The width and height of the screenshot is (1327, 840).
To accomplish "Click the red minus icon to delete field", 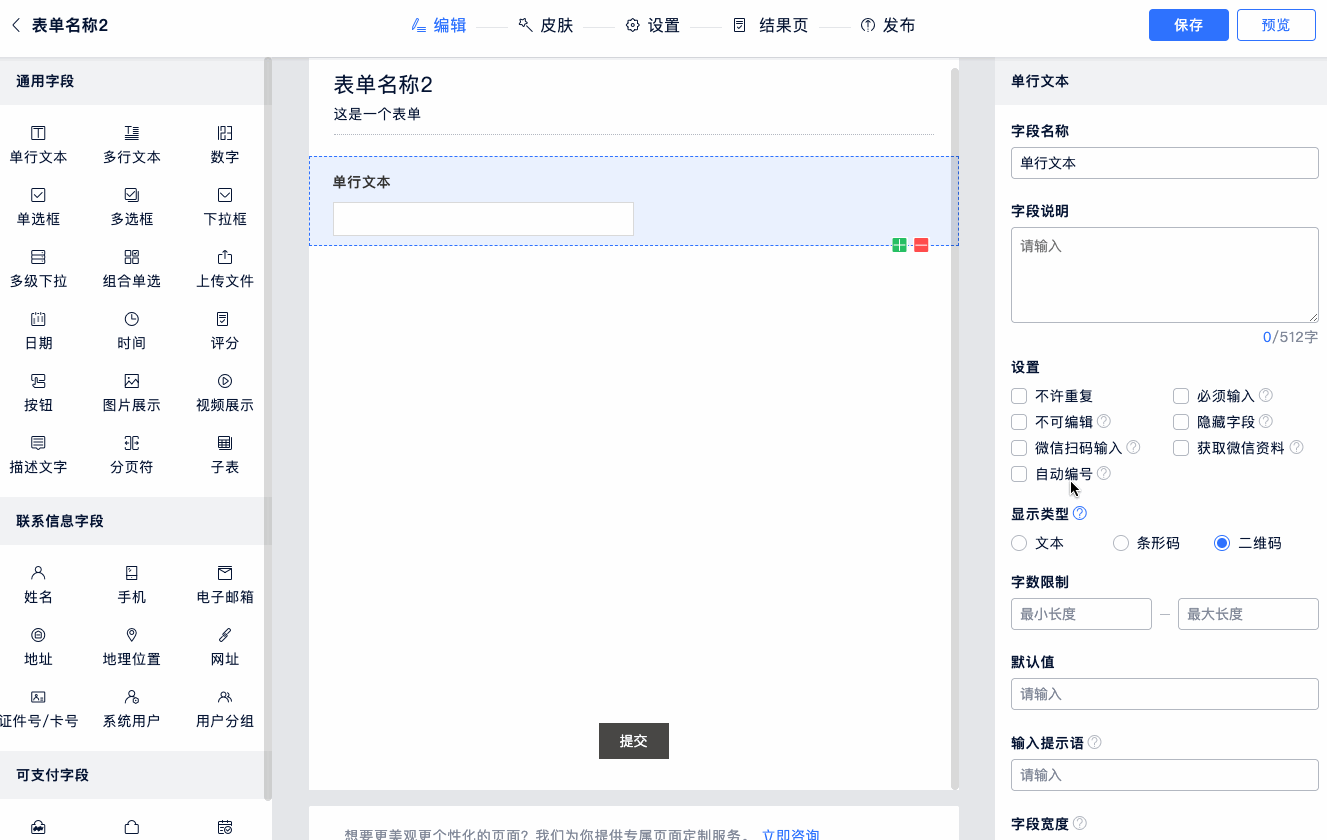I will 921,245.
